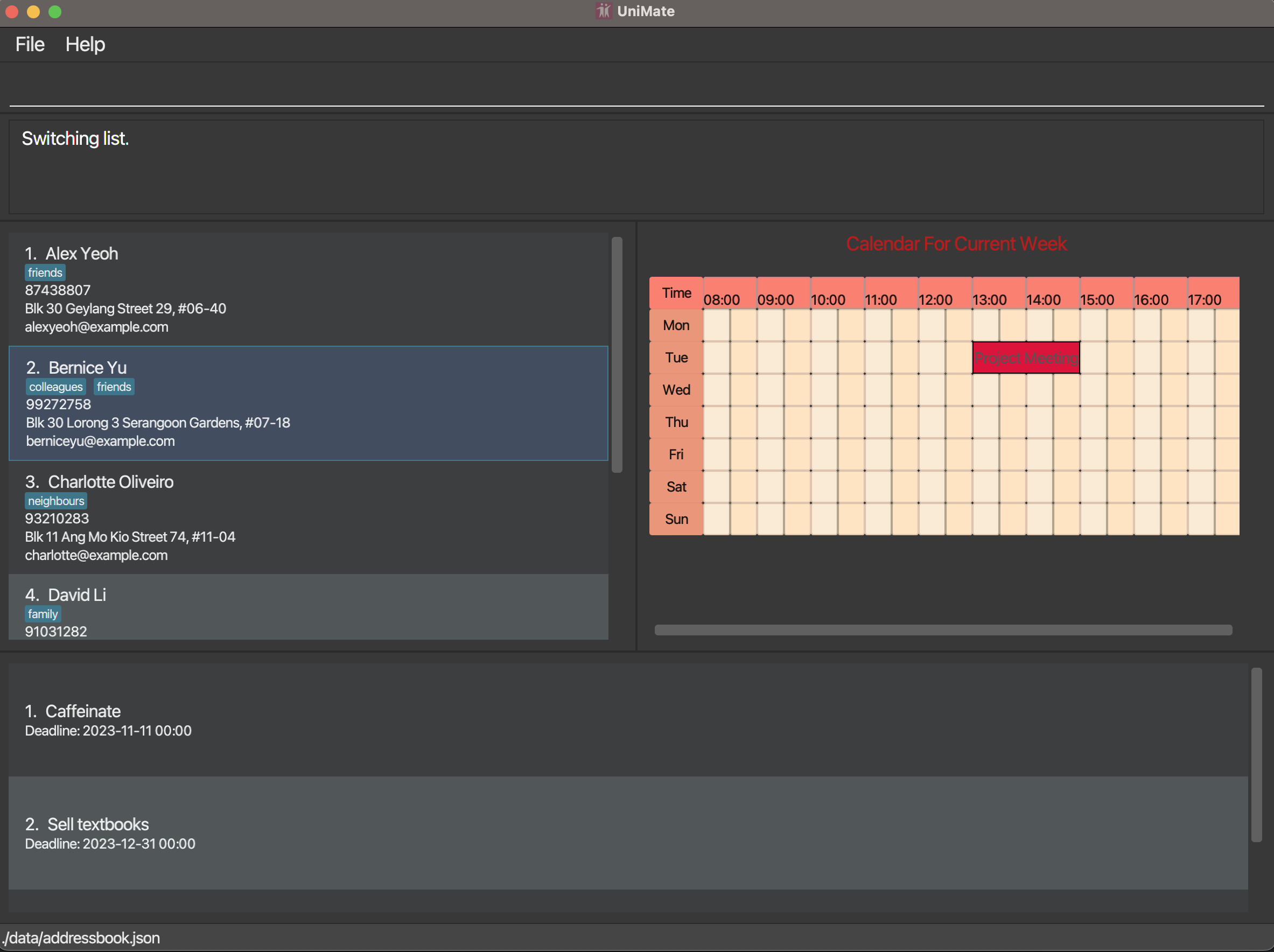Click address Blk 30 Lorong 3 Serangoon Gardens
1274x952 pixels.
click(x=158, y=423)
